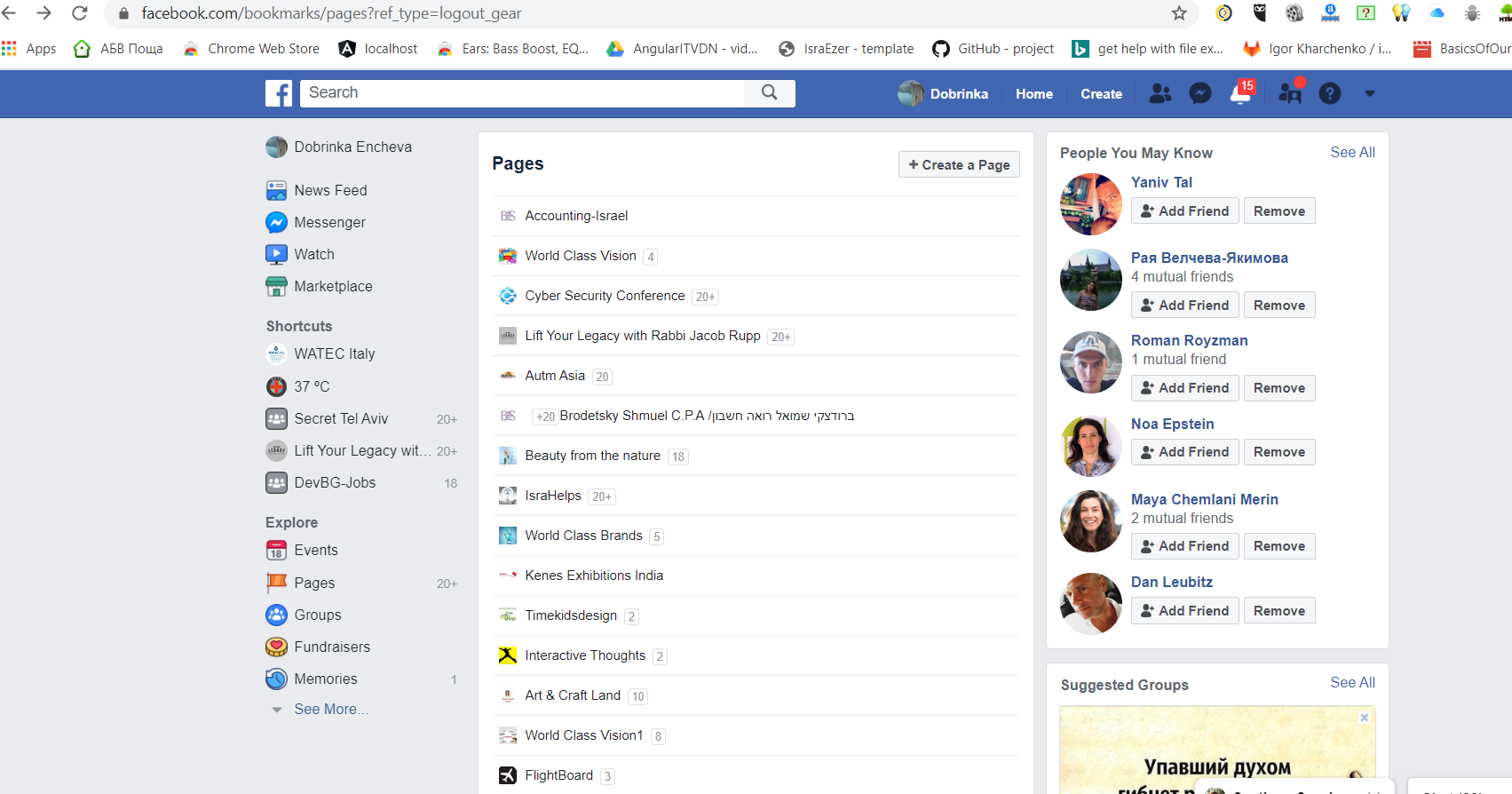The image size is (1512, 794).
Task: Open Quick Help question mark icon
Action: 1330,93
